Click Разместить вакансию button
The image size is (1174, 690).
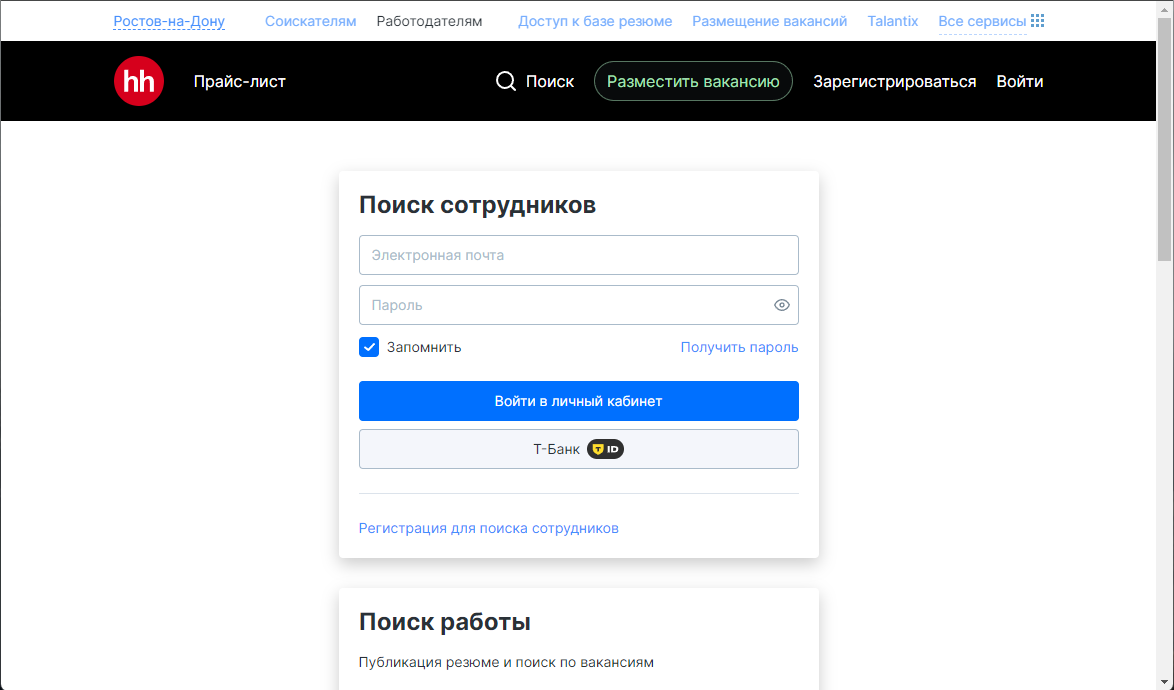(x=693, y=81)
